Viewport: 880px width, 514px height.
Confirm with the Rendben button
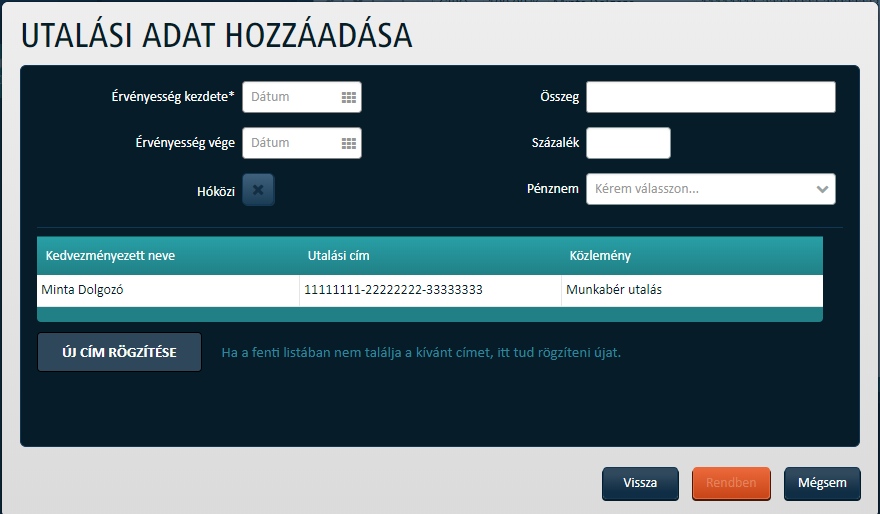coord(731,483)
